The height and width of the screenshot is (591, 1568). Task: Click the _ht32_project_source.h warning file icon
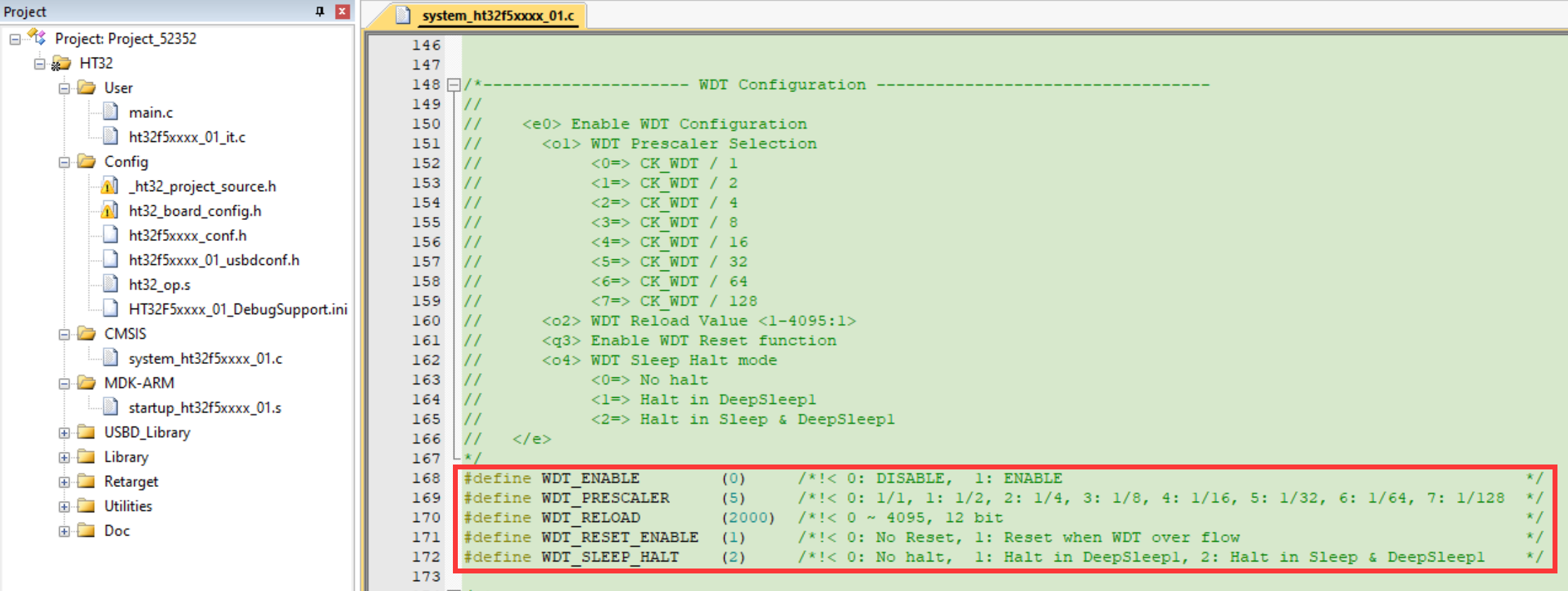110,186
